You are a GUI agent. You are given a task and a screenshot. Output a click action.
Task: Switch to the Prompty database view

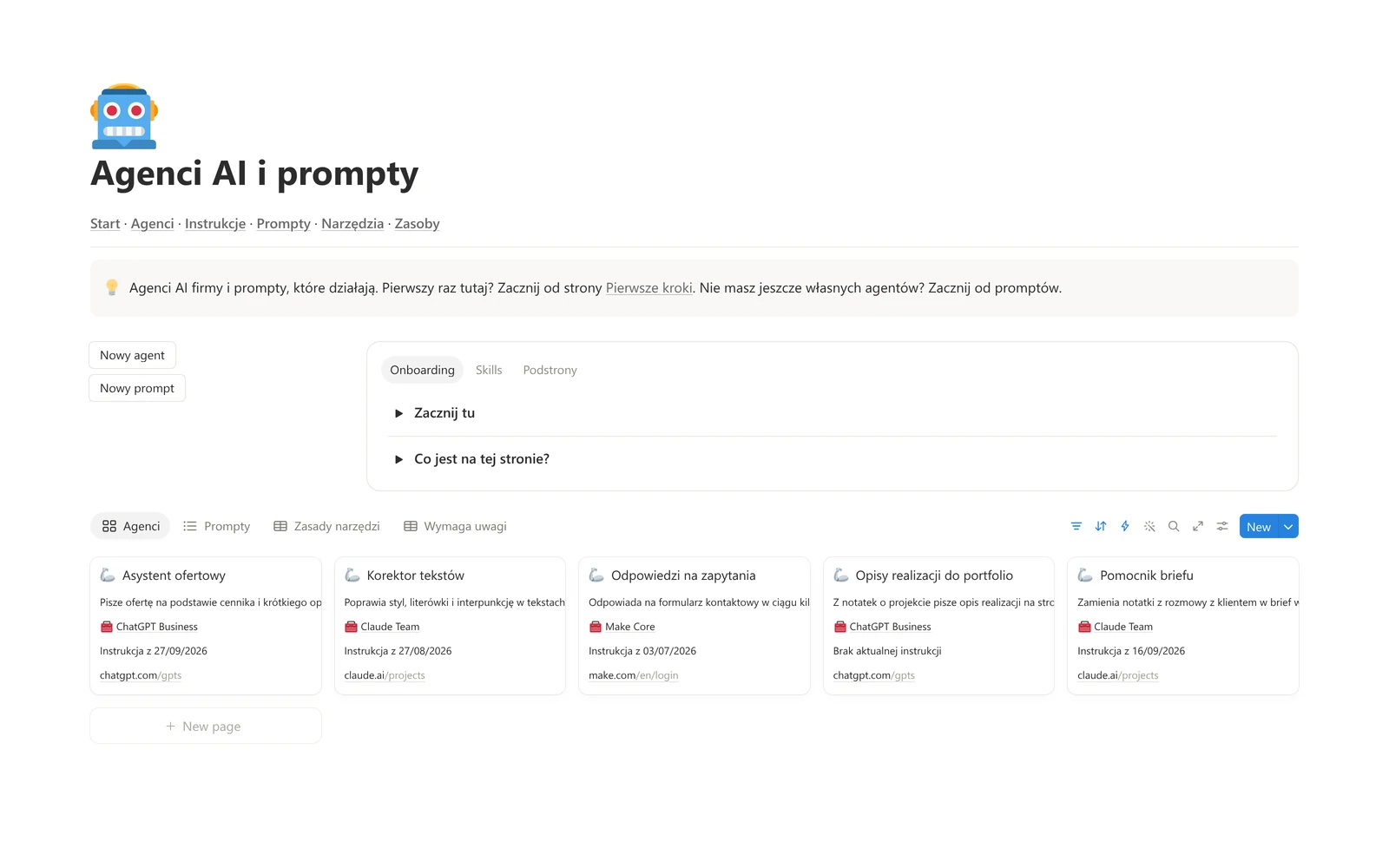(217, 526)
